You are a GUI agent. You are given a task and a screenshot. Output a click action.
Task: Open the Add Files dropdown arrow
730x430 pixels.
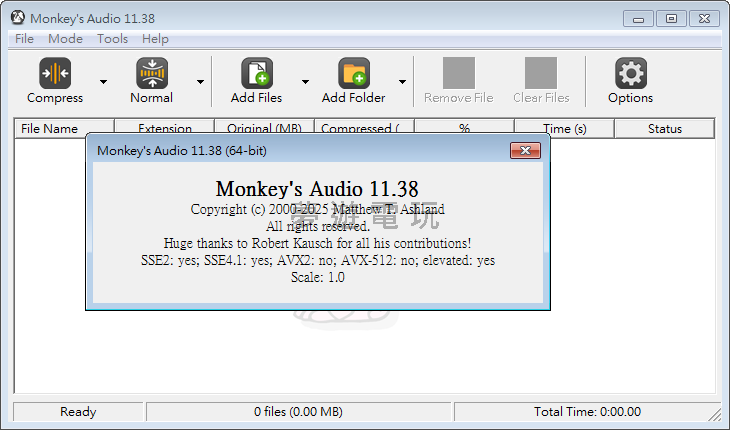coord(305,82)
